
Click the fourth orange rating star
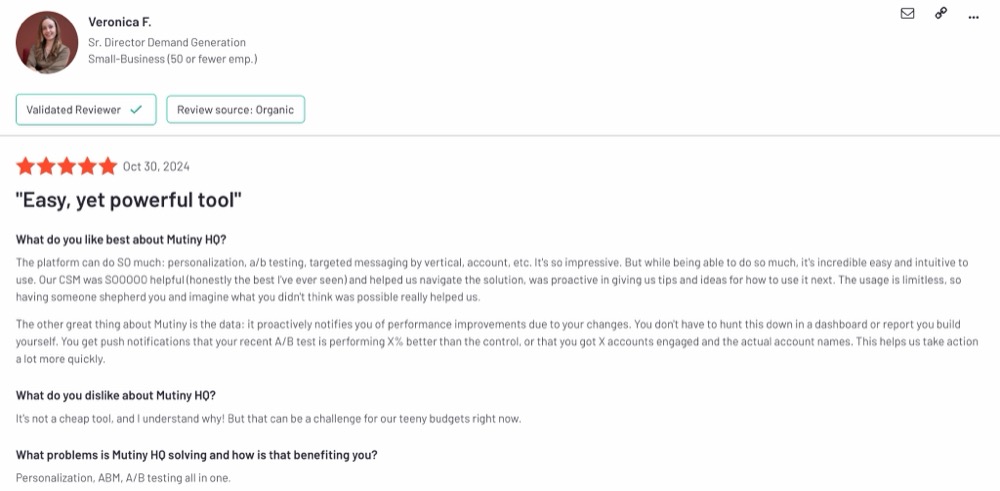click(x=87, y=166)
